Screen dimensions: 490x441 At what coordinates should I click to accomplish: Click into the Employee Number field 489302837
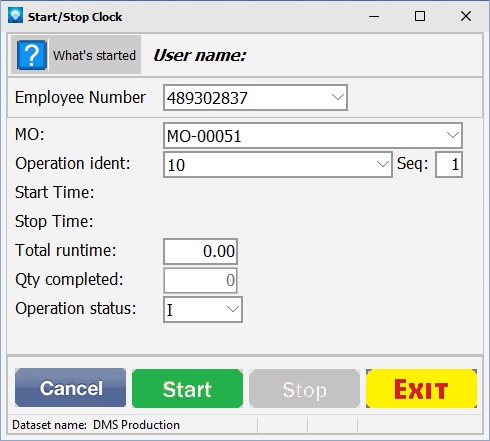point(255,98)
